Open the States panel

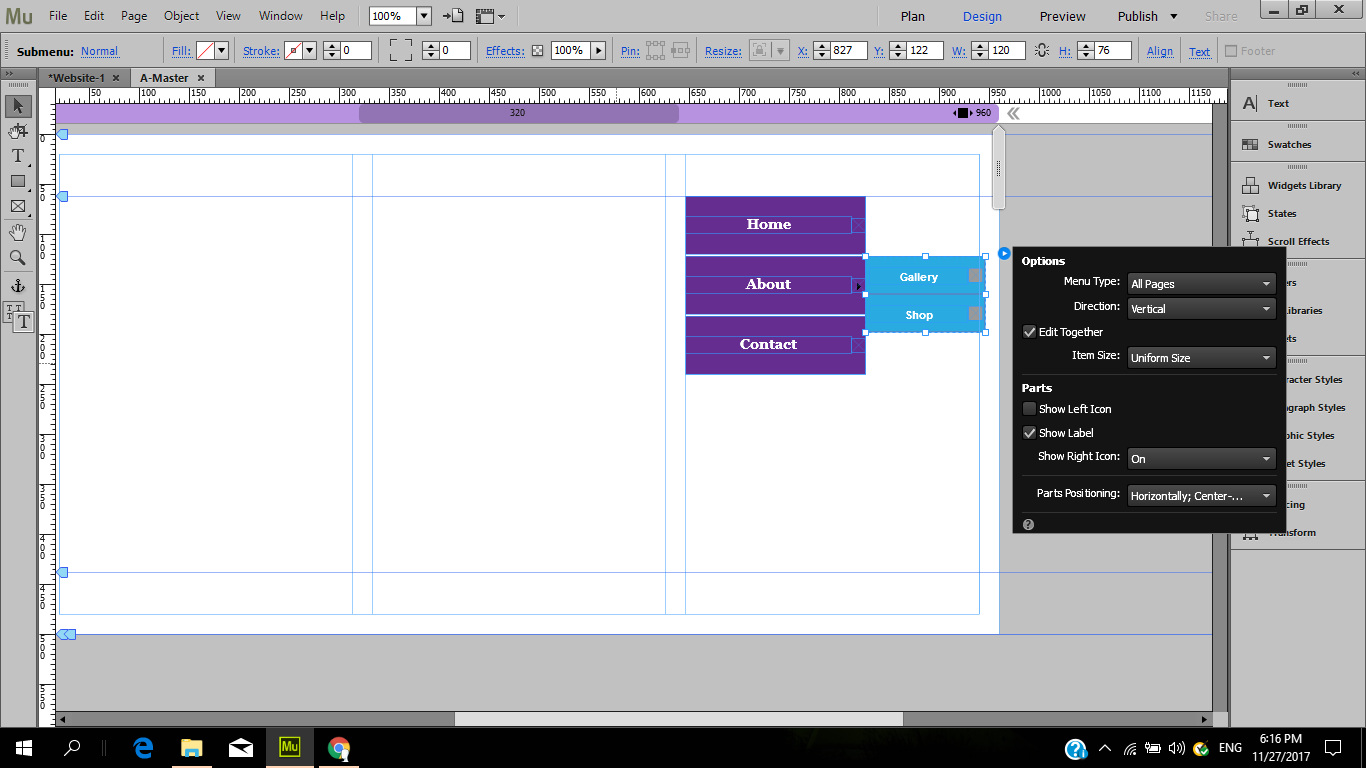pos(1269,213)
